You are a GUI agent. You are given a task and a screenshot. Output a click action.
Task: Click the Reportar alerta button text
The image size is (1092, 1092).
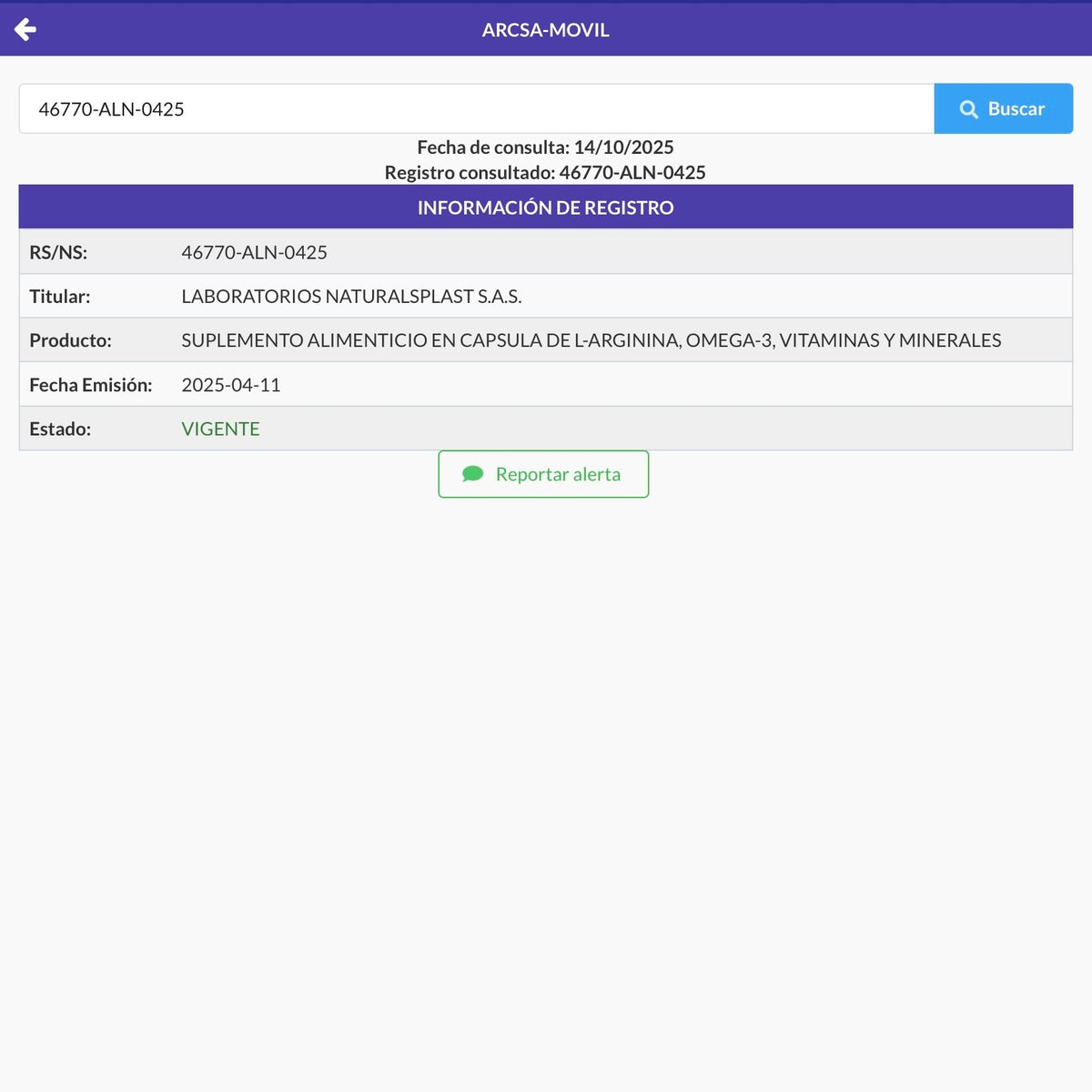pos(558,474)
